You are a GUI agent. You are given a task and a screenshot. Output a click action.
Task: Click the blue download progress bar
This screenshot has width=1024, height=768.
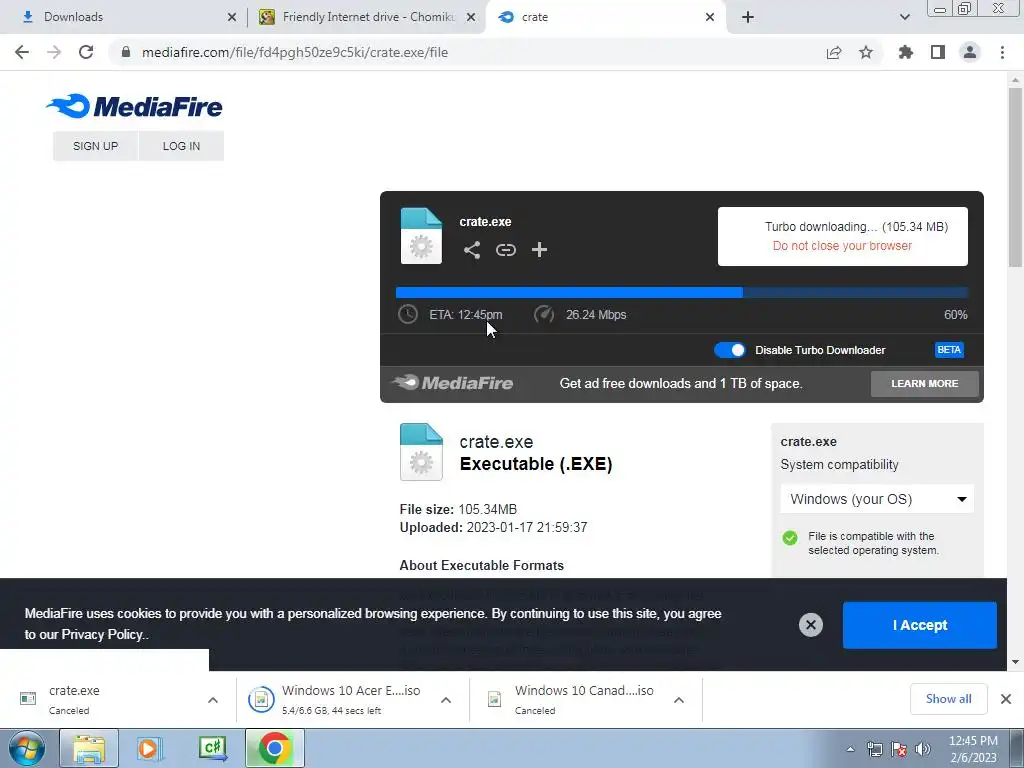[681, 293]
